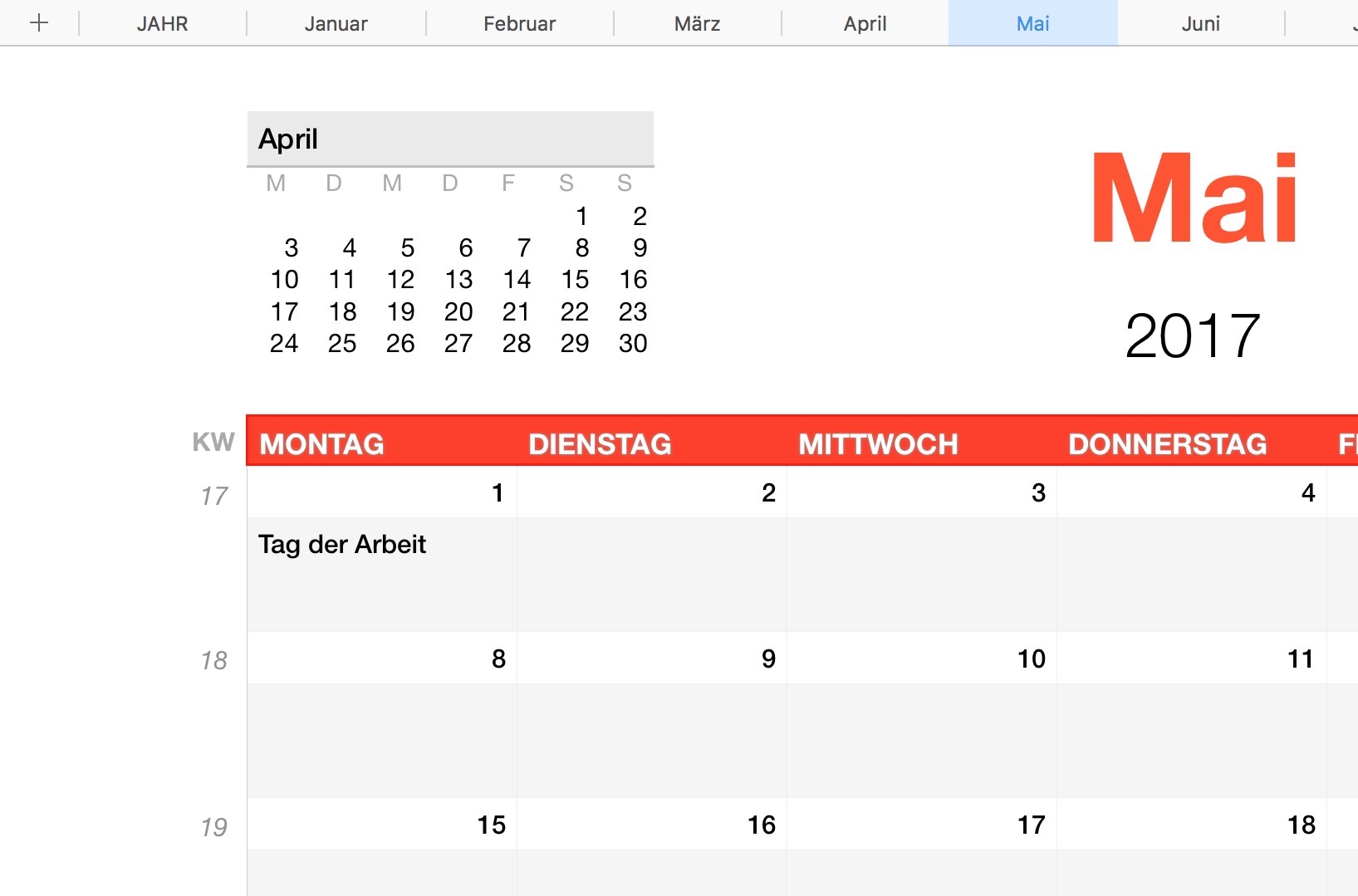Click the date cell for May 10
Image resolution: width=1358 pixels, height=896 pixels.
921,659
